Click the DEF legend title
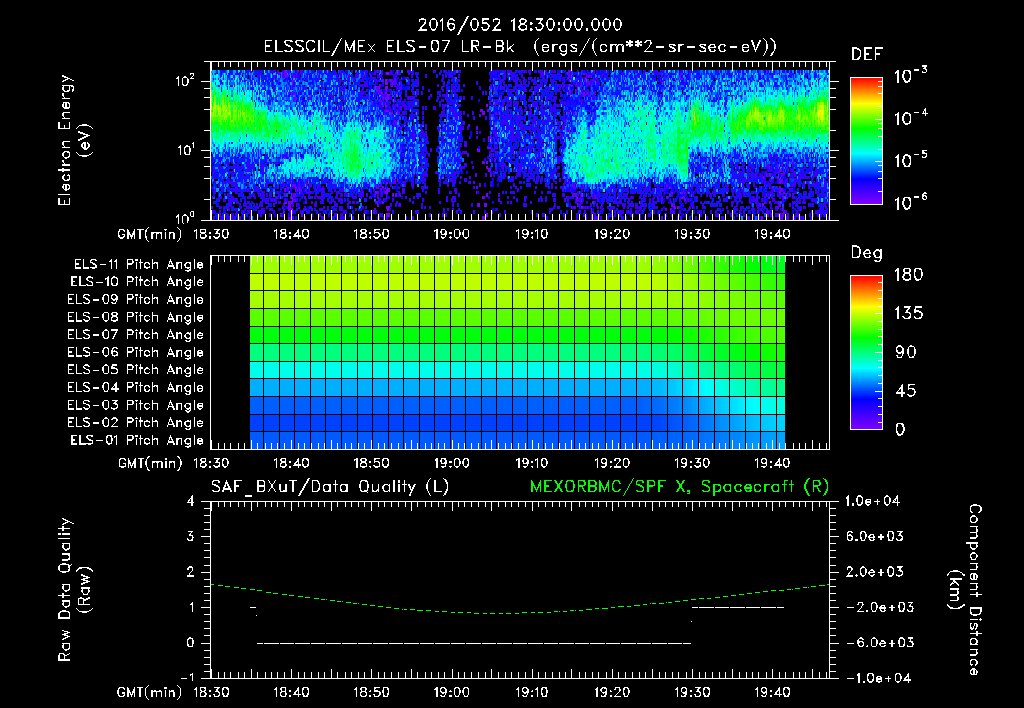The width and height of the screenshot is (1024, 708). click(866, 55)
